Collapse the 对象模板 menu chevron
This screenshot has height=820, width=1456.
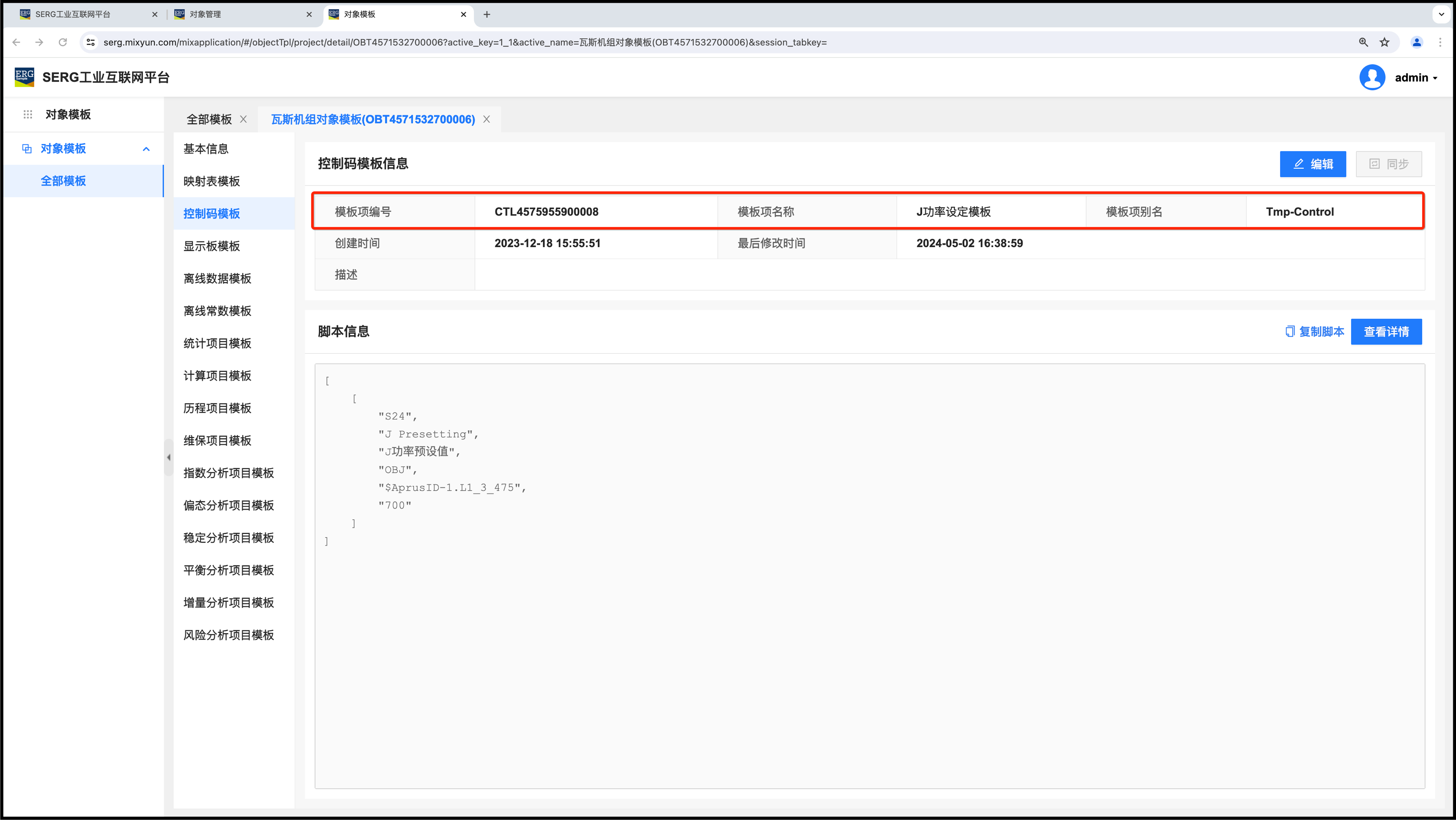[x=146, y=149]
